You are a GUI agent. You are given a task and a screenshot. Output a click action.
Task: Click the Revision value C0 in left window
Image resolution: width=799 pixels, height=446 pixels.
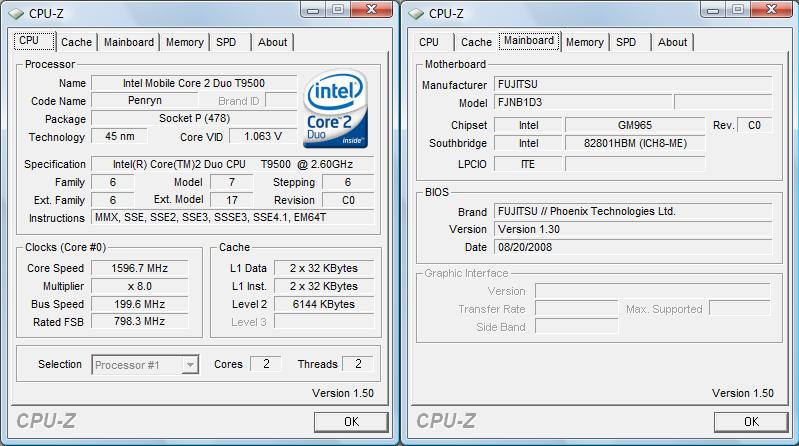point(348,200)
